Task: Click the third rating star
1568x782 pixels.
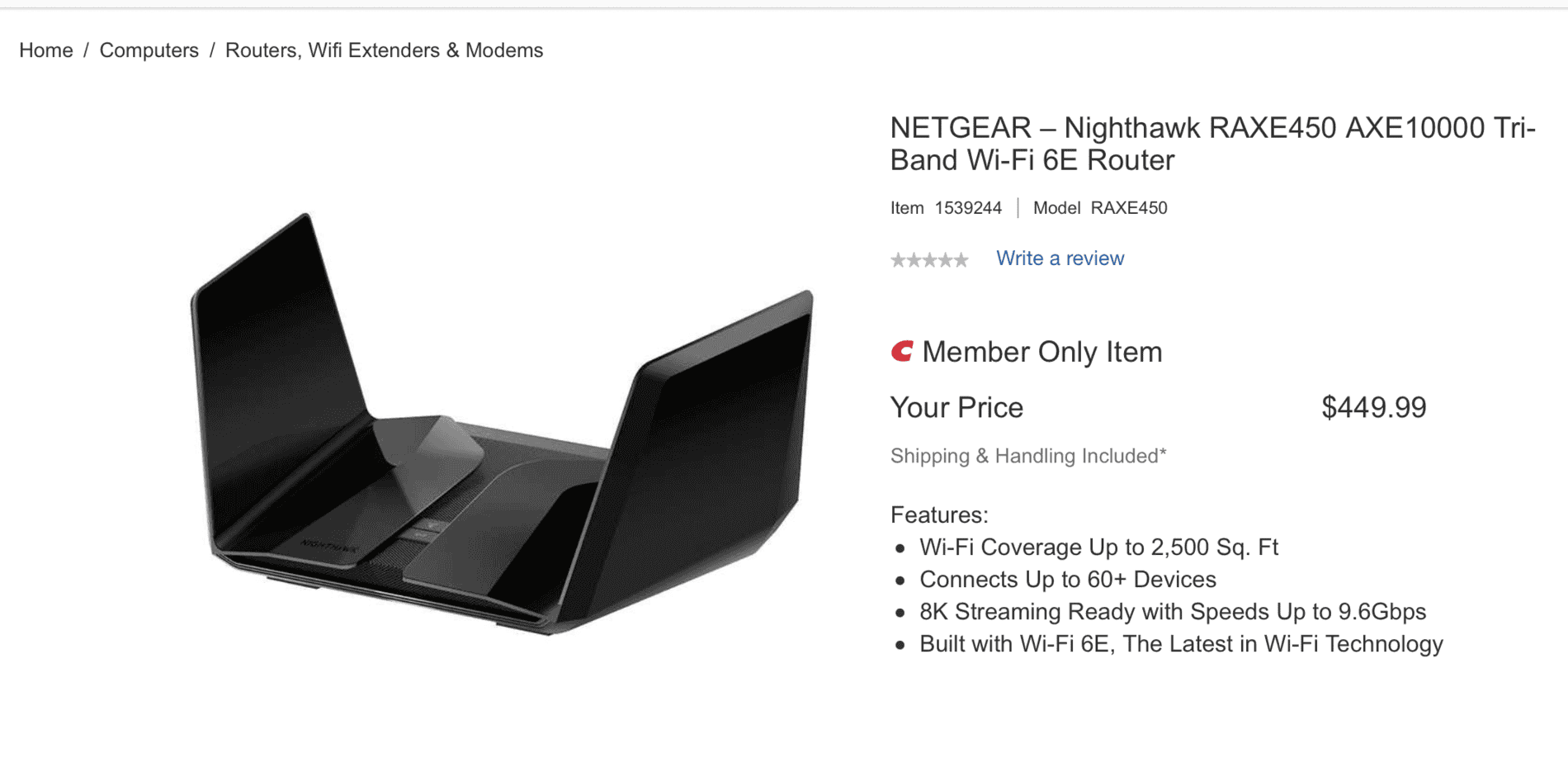Action: click(x=929, y=261)
